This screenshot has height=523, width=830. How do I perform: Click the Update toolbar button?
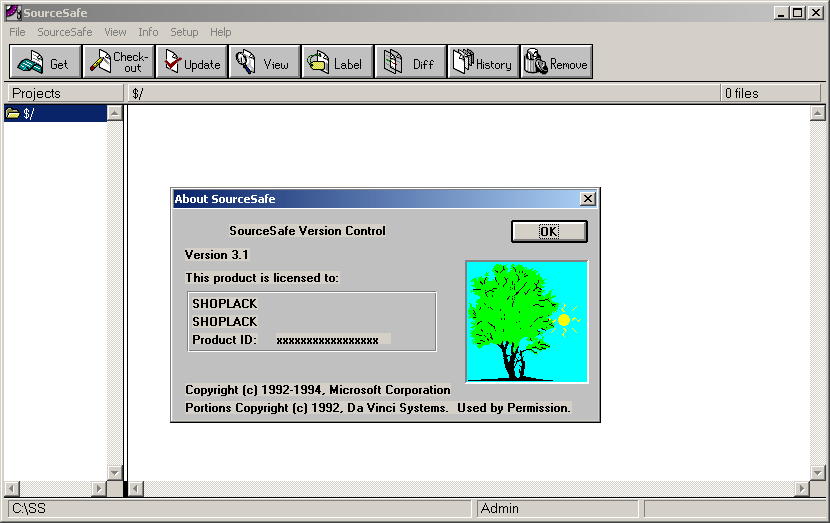click(x=192, y=62)
